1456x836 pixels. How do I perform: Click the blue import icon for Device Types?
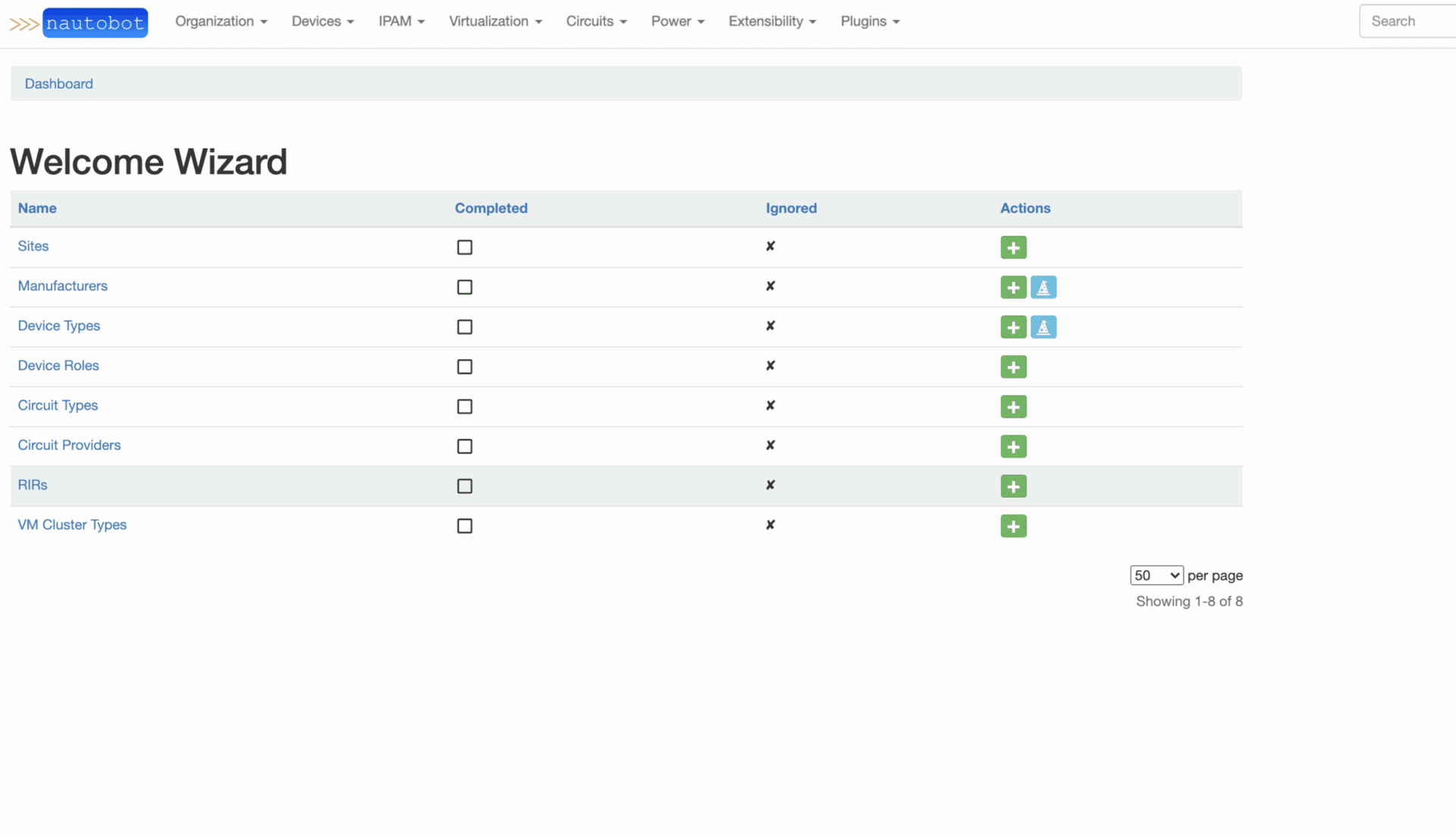click(1043, 327)
